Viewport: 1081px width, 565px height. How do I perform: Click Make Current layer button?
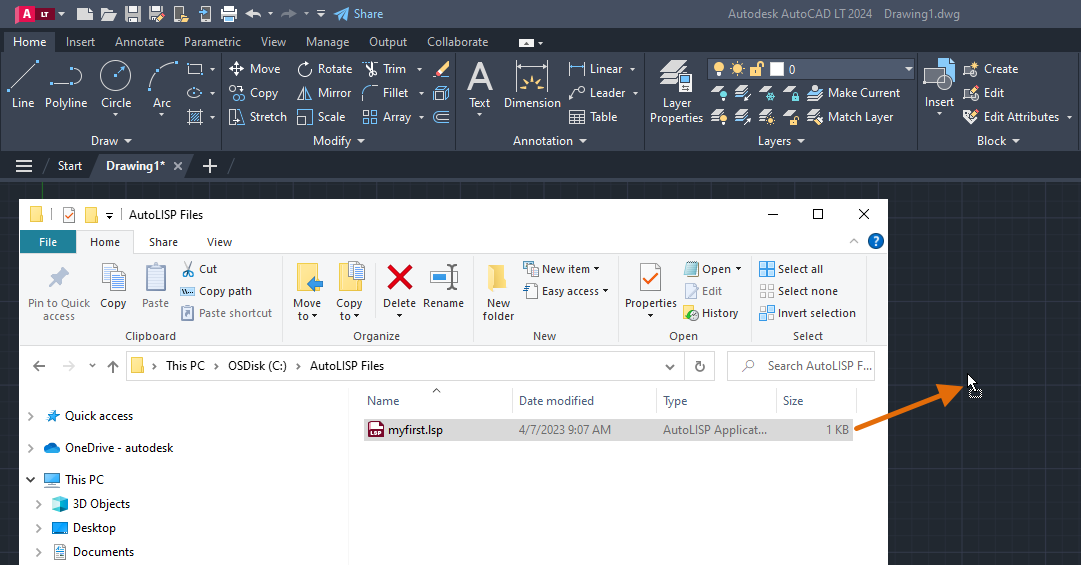pyautogui.click(x=853, y=93)
